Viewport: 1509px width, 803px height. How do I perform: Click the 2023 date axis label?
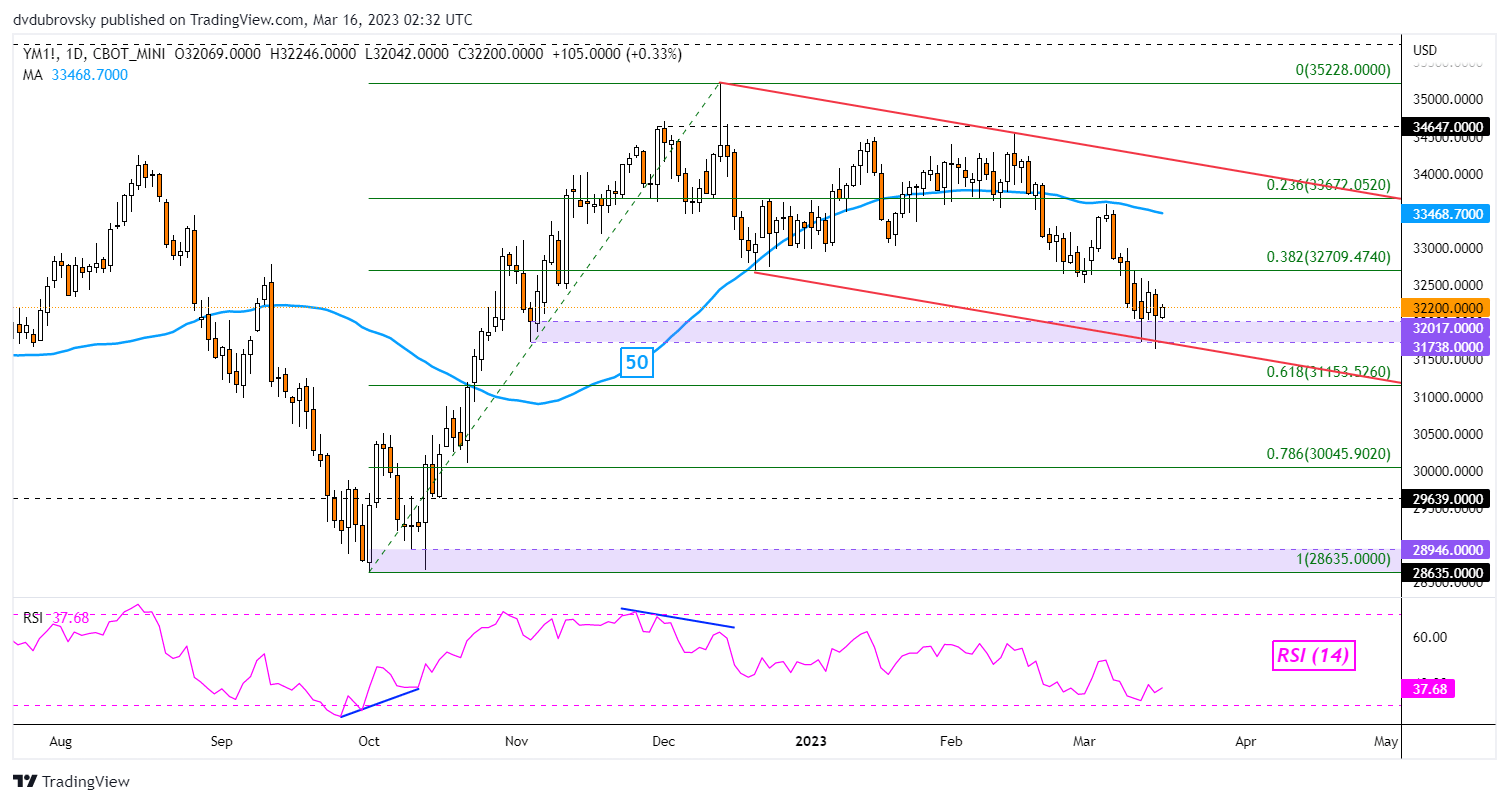click(811, 742)
